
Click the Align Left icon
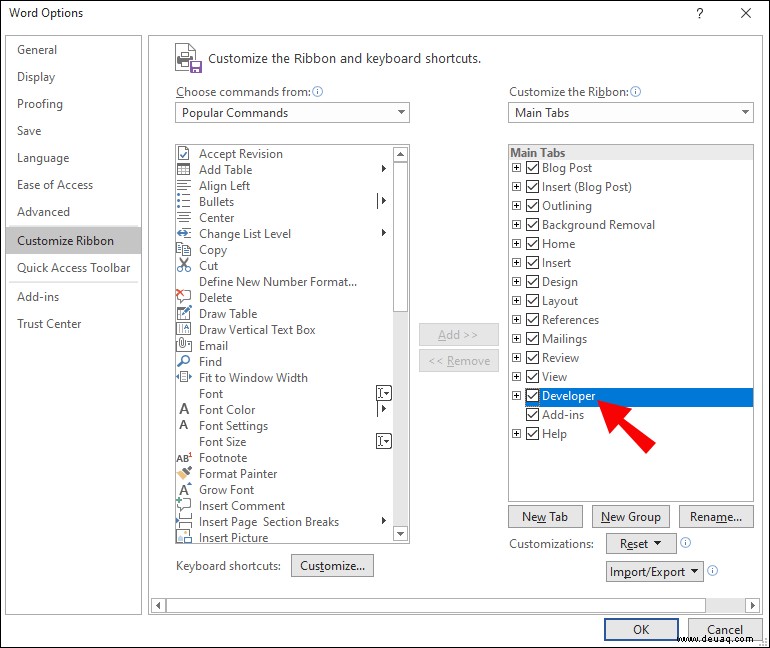tap(184, 186)
